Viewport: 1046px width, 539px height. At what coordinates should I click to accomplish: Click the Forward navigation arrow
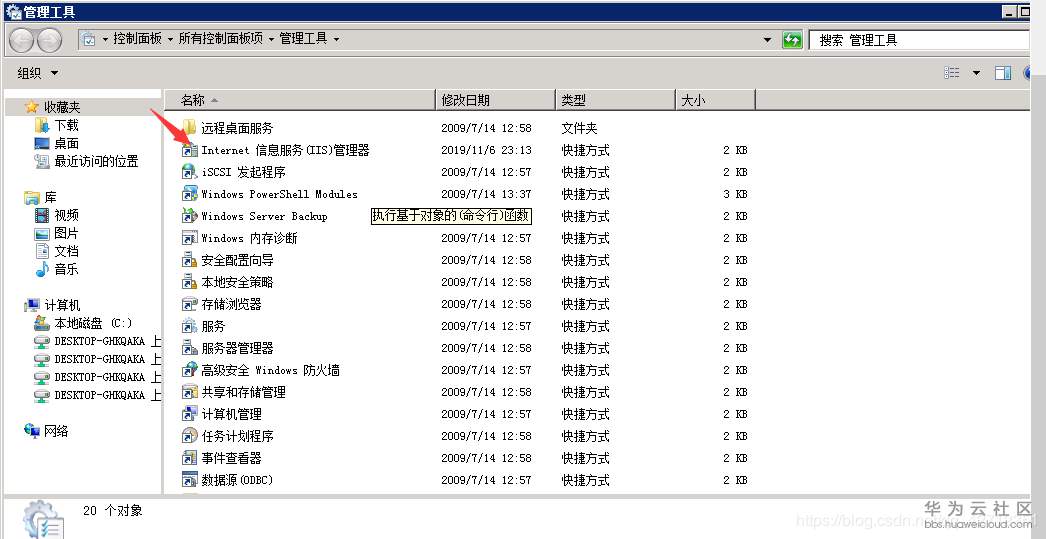[x=49, y=41]
